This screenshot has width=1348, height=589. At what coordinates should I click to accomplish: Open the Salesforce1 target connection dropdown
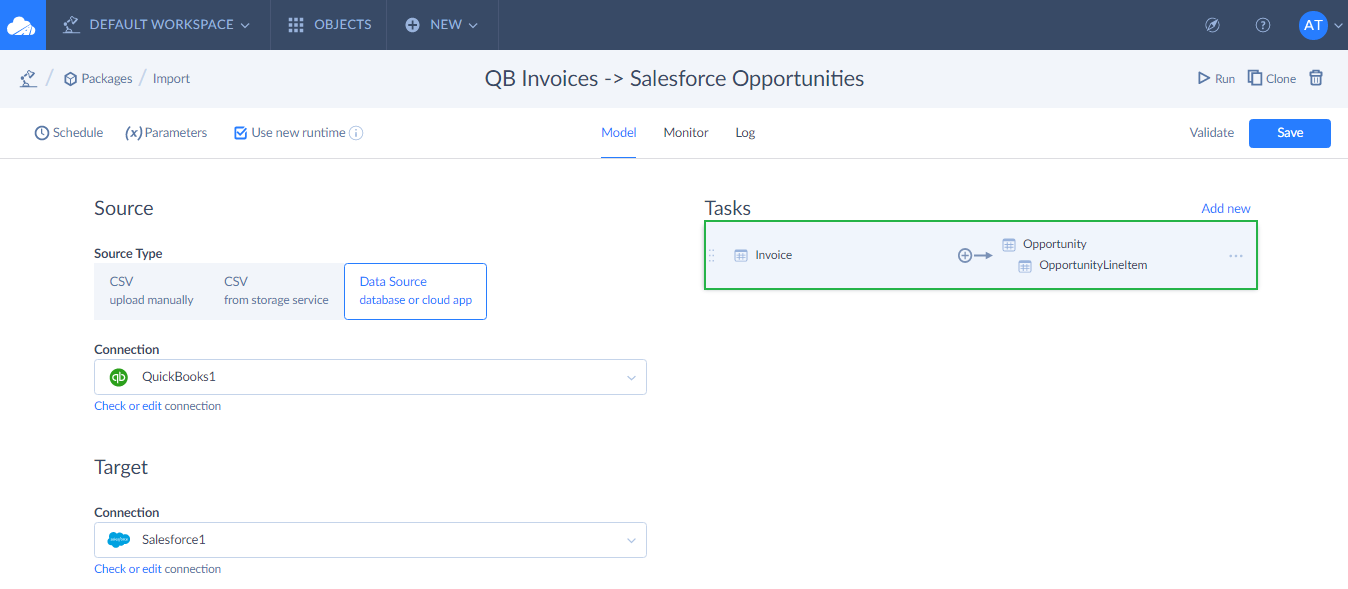[370, 540]
